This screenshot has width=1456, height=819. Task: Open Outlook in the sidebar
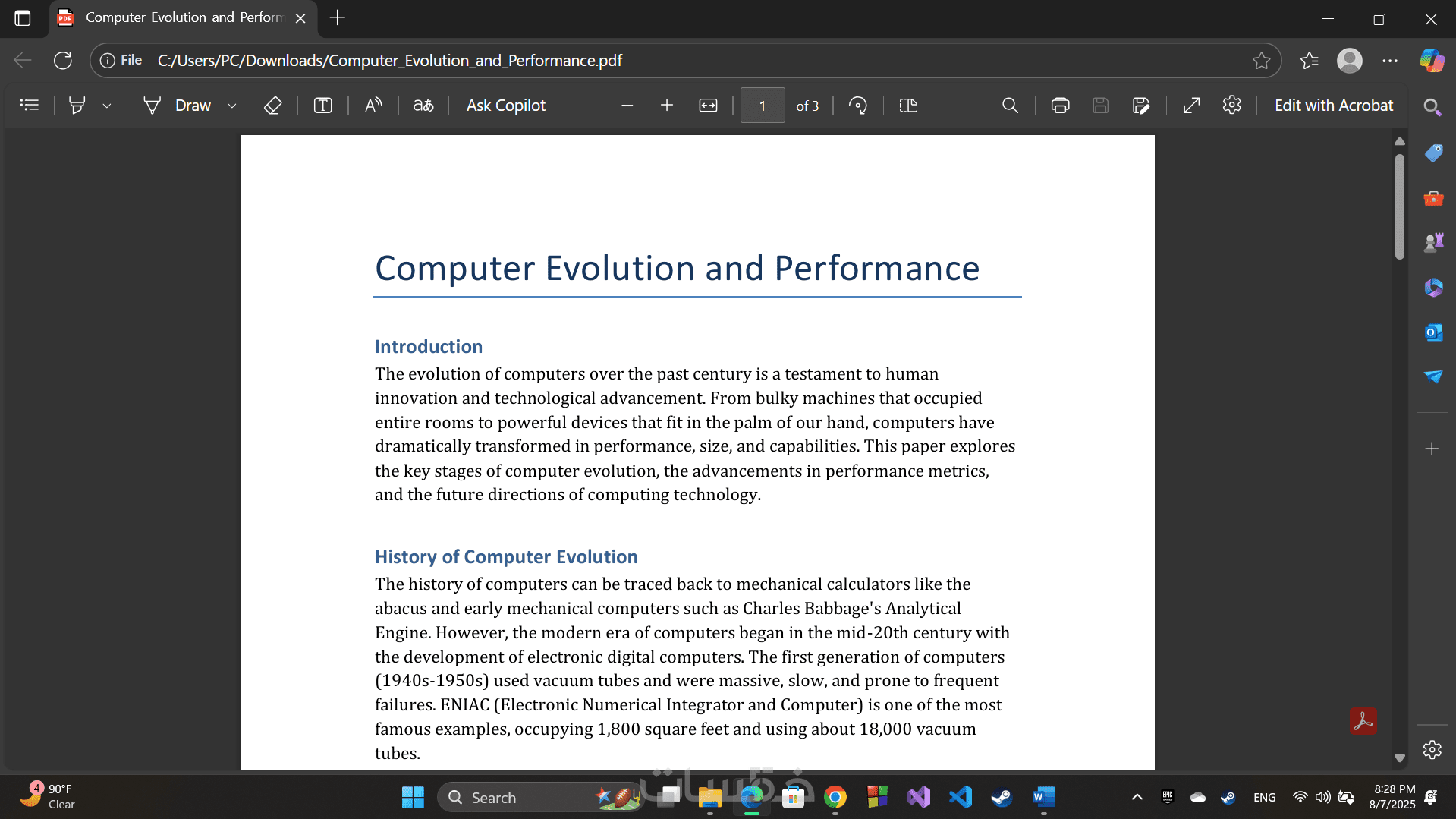1432,332
